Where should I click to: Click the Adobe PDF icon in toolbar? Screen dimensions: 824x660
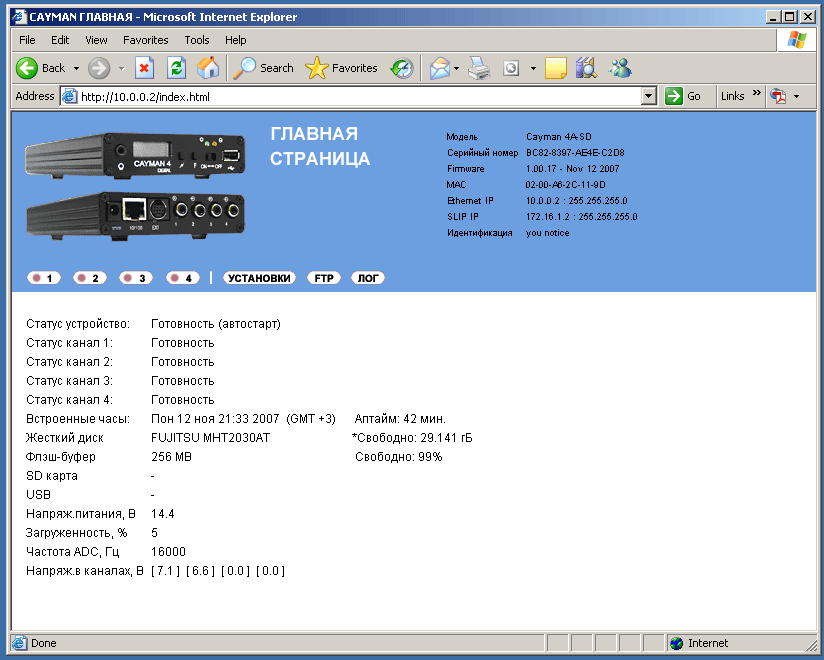[778, 96]
